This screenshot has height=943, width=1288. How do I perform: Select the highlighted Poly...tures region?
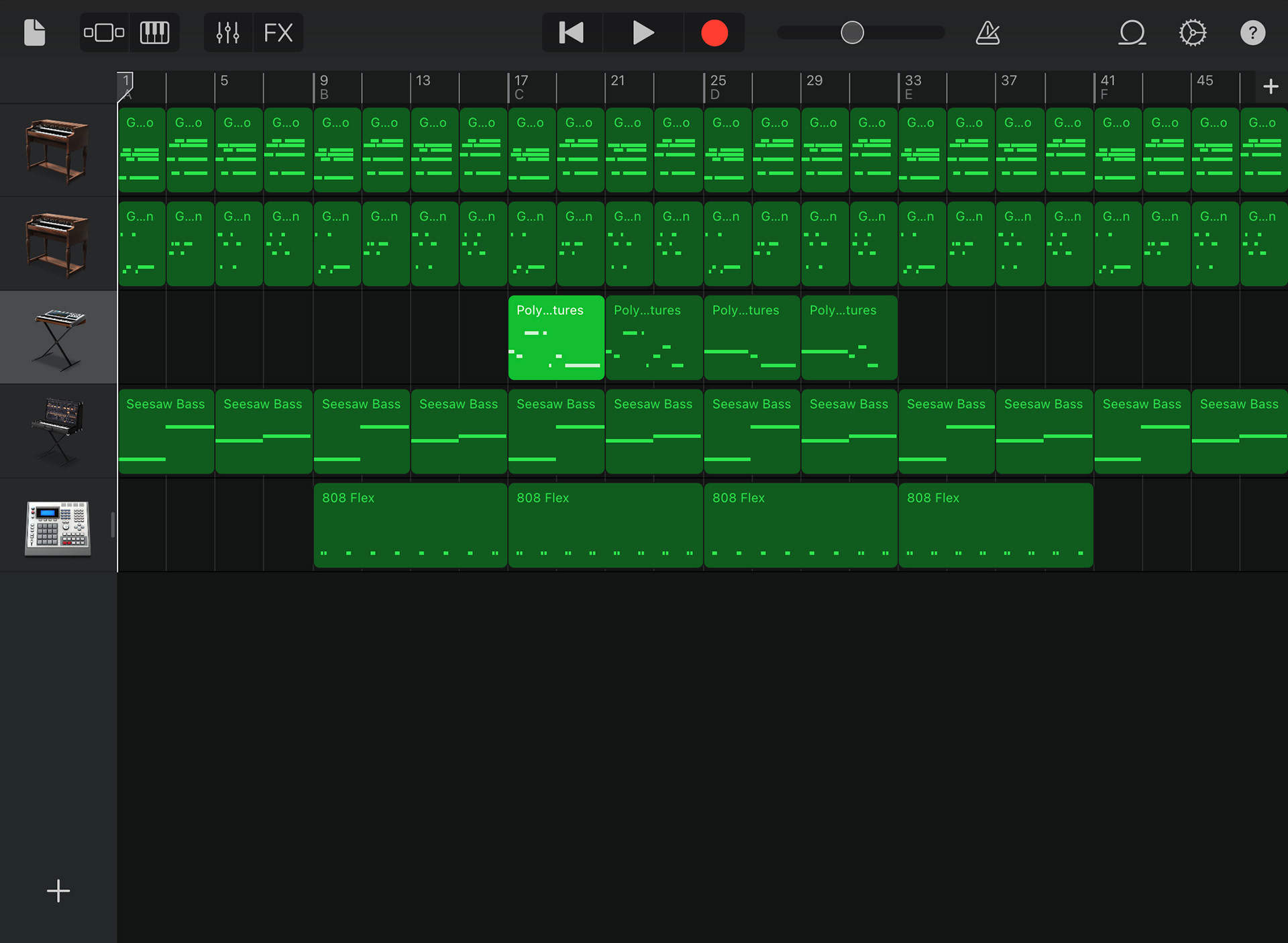click(x=556, y=338)
